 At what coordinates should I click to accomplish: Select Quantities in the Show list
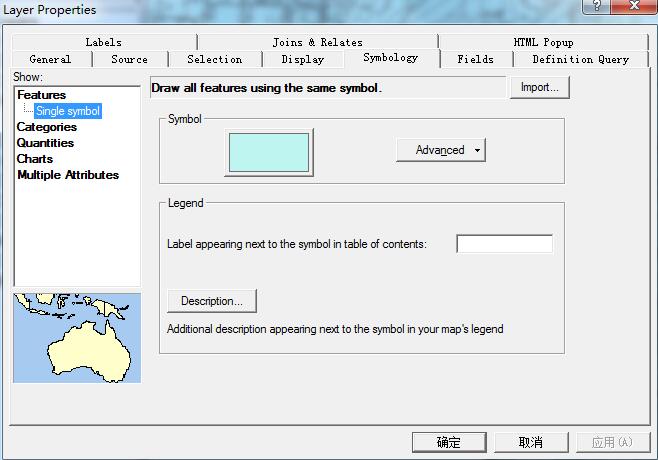click(x=45, y=143)
